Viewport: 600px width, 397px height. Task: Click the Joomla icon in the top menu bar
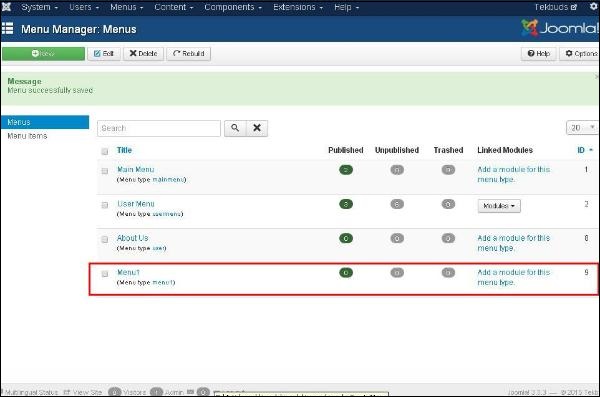[6, 7]
